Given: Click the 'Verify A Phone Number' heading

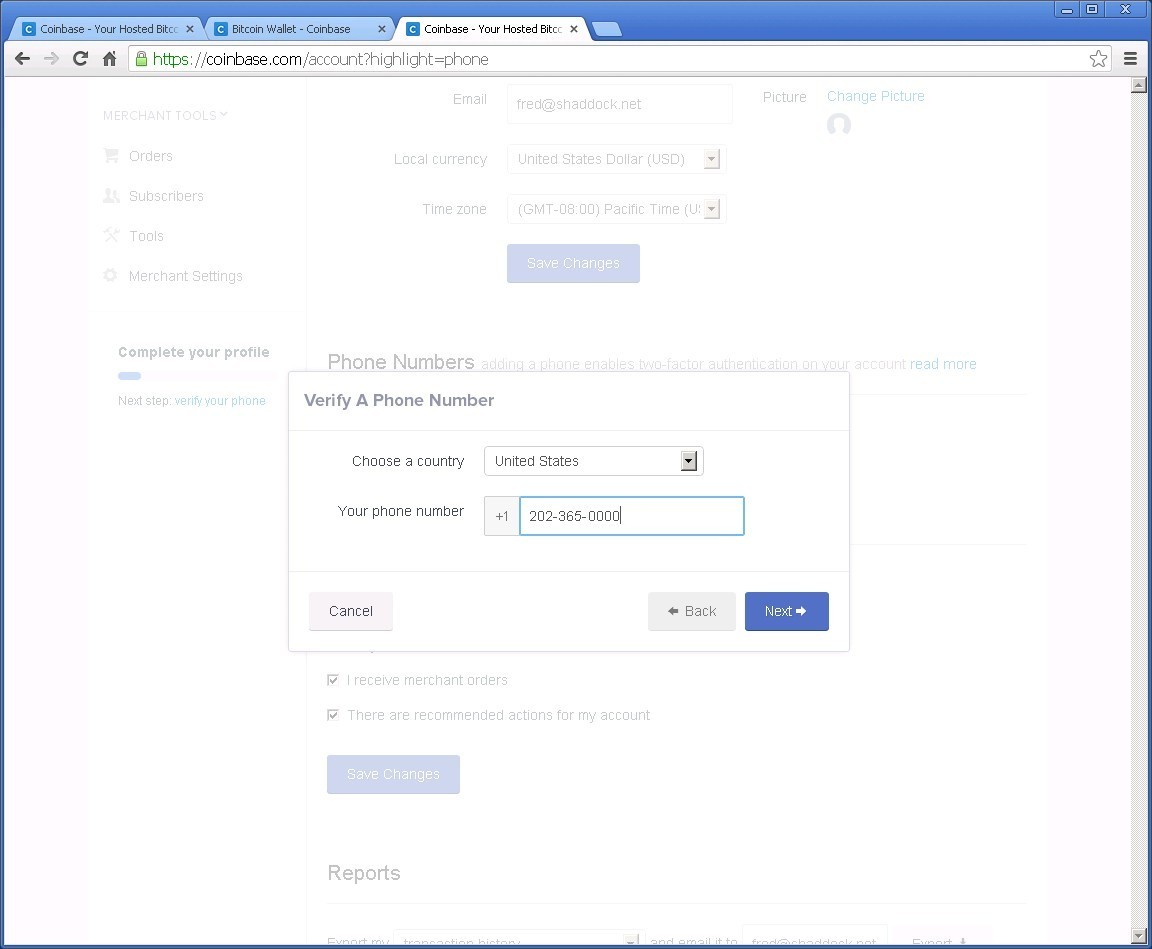Looking at the screenshot, I should 399,400.
